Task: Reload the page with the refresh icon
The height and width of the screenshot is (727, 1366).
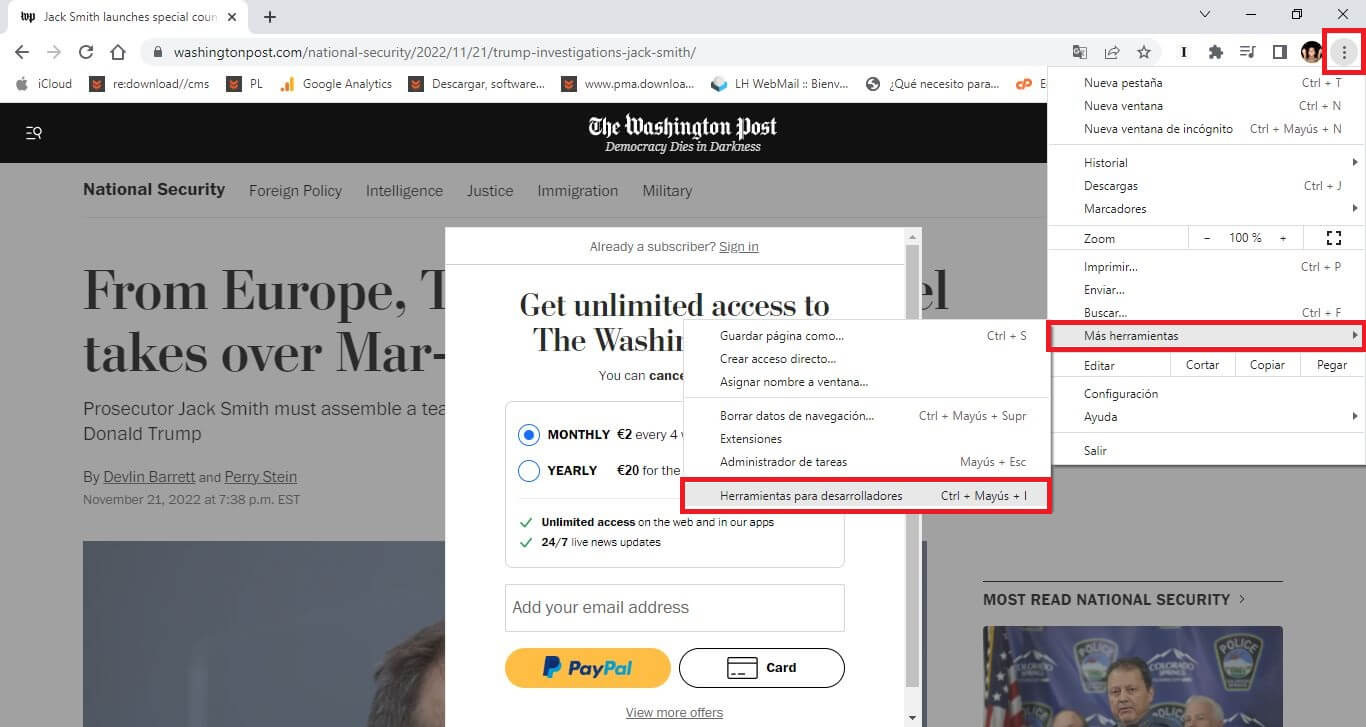Action: [86, 52]
